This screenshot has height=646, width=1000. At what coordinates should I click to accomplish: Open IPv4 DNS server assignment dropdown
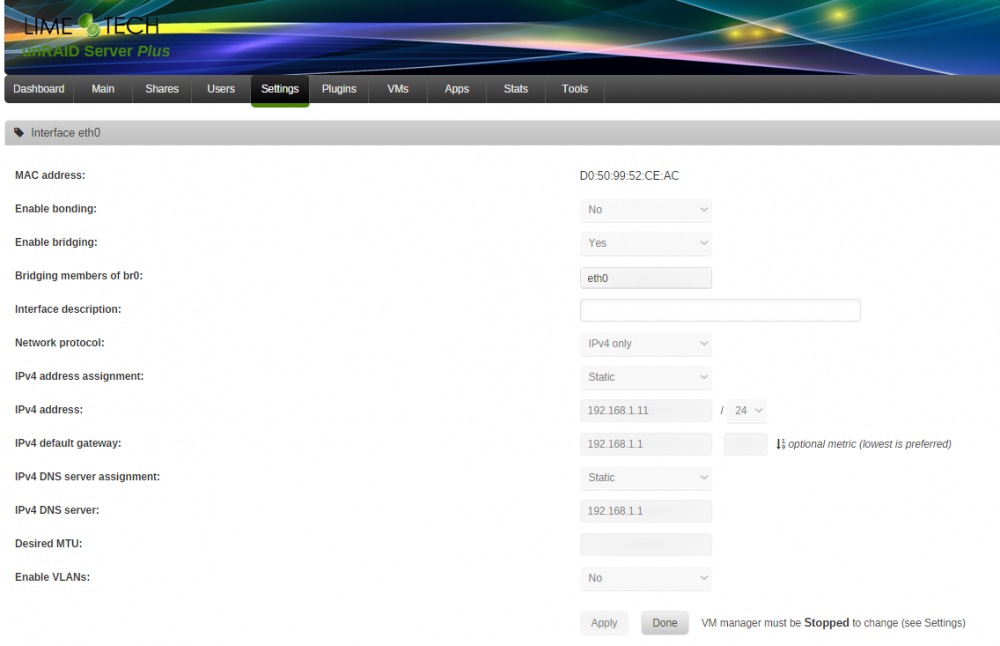click(x=645, y=478)
